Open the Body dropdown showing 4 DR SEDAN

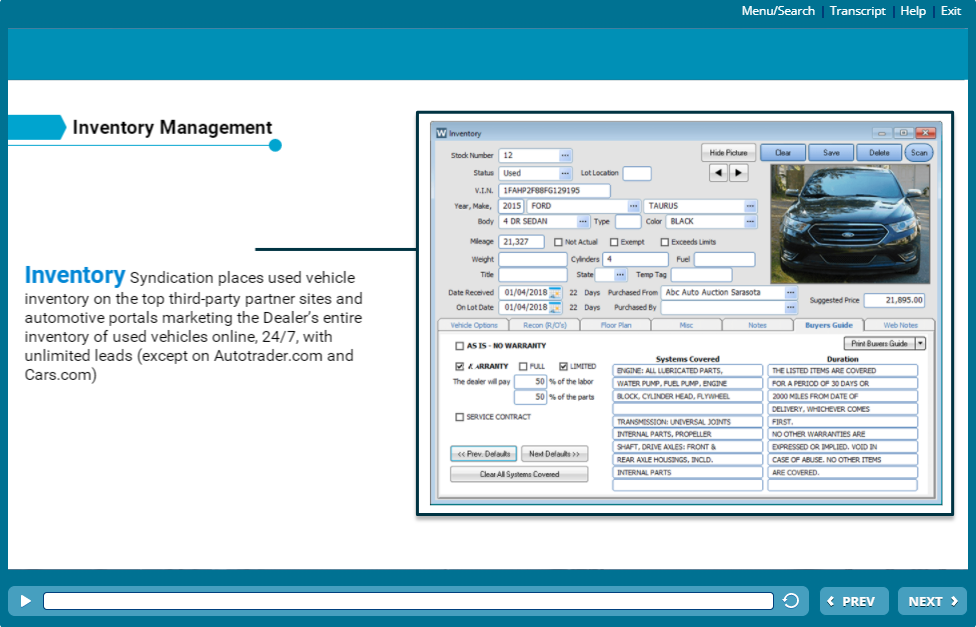pos(583,222)
